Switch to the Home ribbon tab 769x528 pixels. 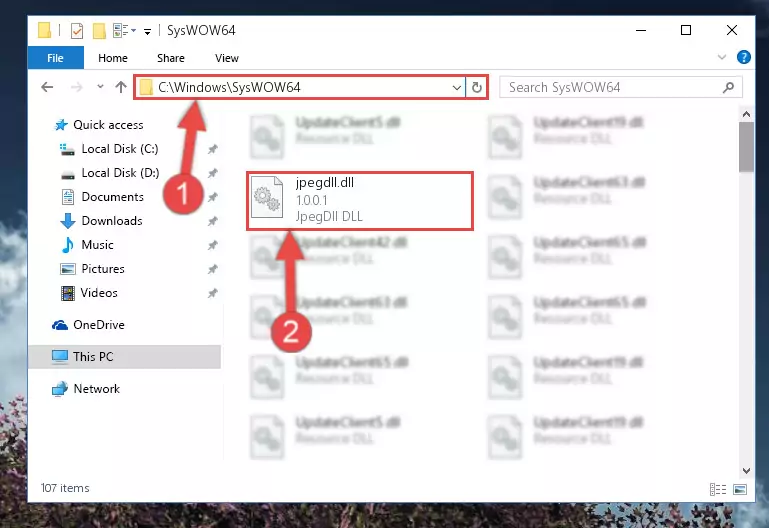click(x=113, y=58)
